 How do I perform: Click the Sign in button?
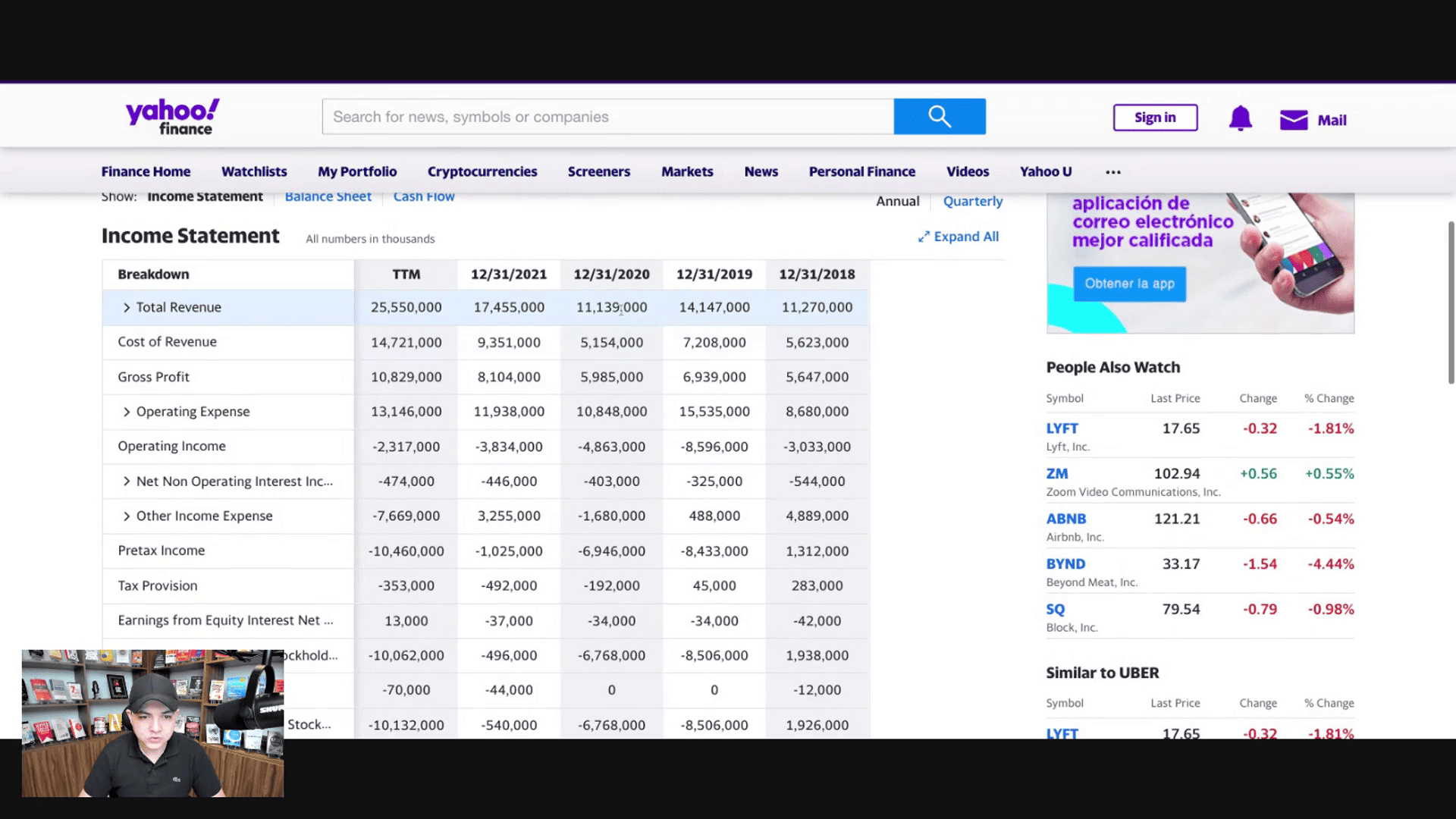pyautogui.click(x=1154, y=118)
